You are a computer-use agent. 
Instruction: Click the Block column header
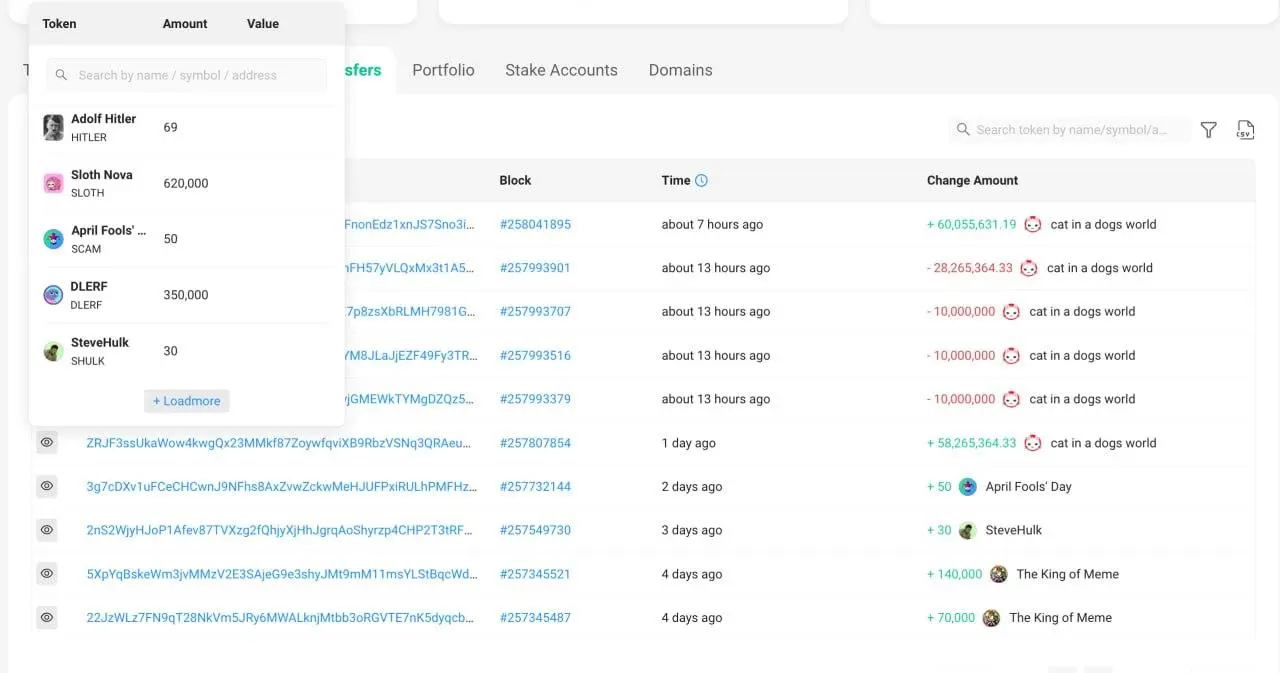pyautogui.click(x=515, y=181)
